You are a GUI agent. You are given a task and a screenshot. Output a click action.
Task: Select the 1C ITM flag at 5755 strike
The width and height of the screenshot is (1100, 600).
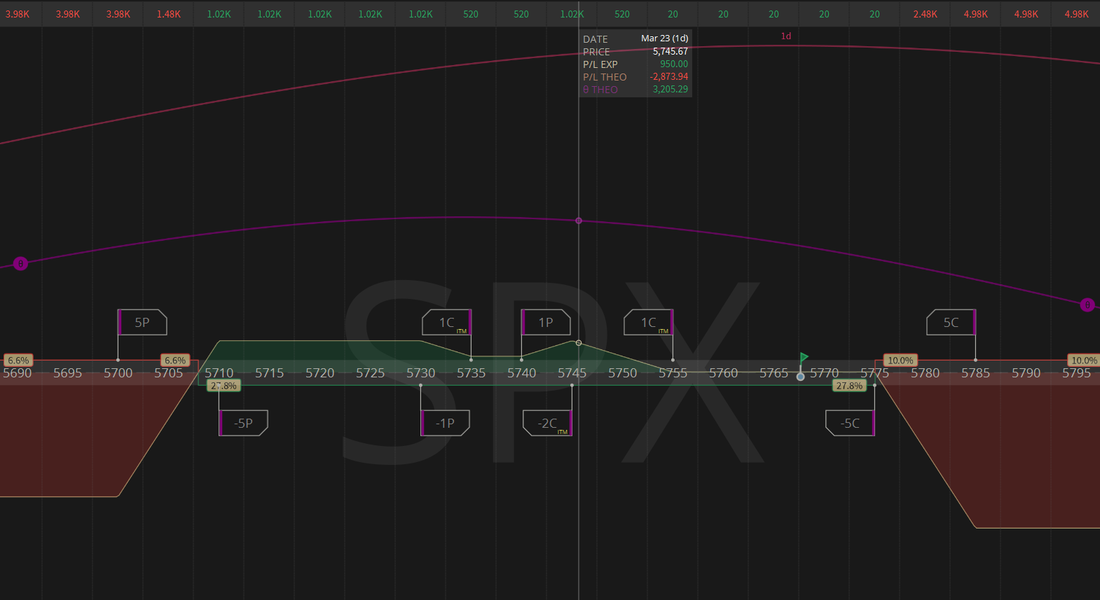click(x=649, y=322)
